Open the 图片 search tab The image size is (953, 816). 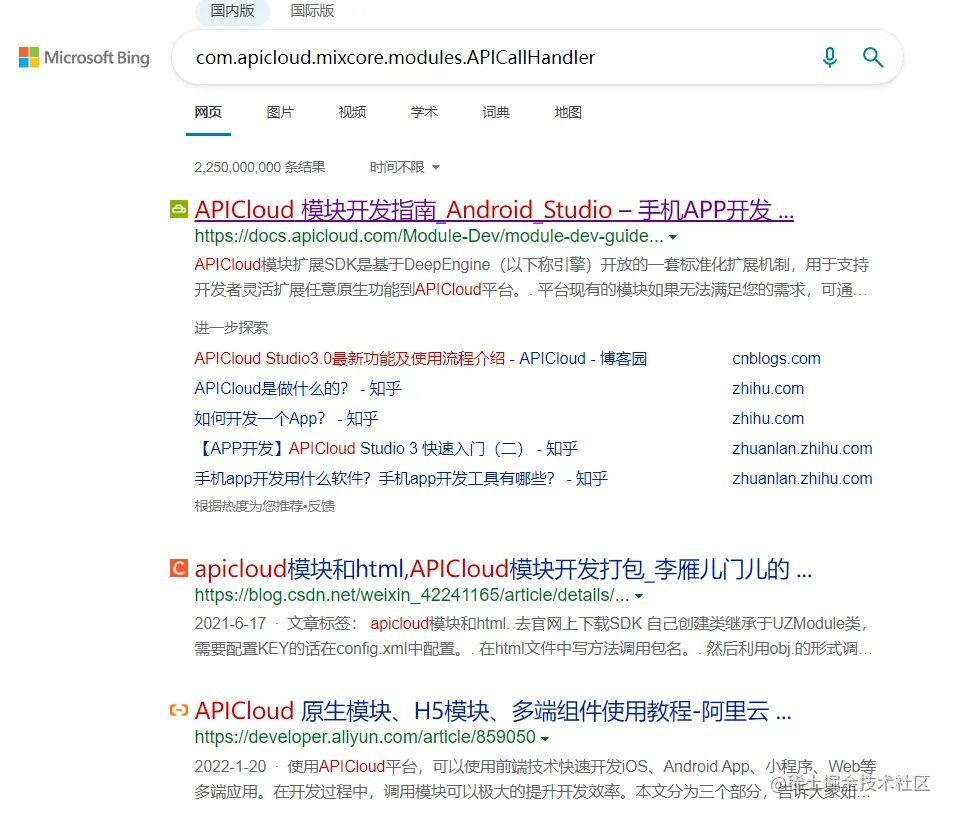pyautogui.click(x=280, y=112)
